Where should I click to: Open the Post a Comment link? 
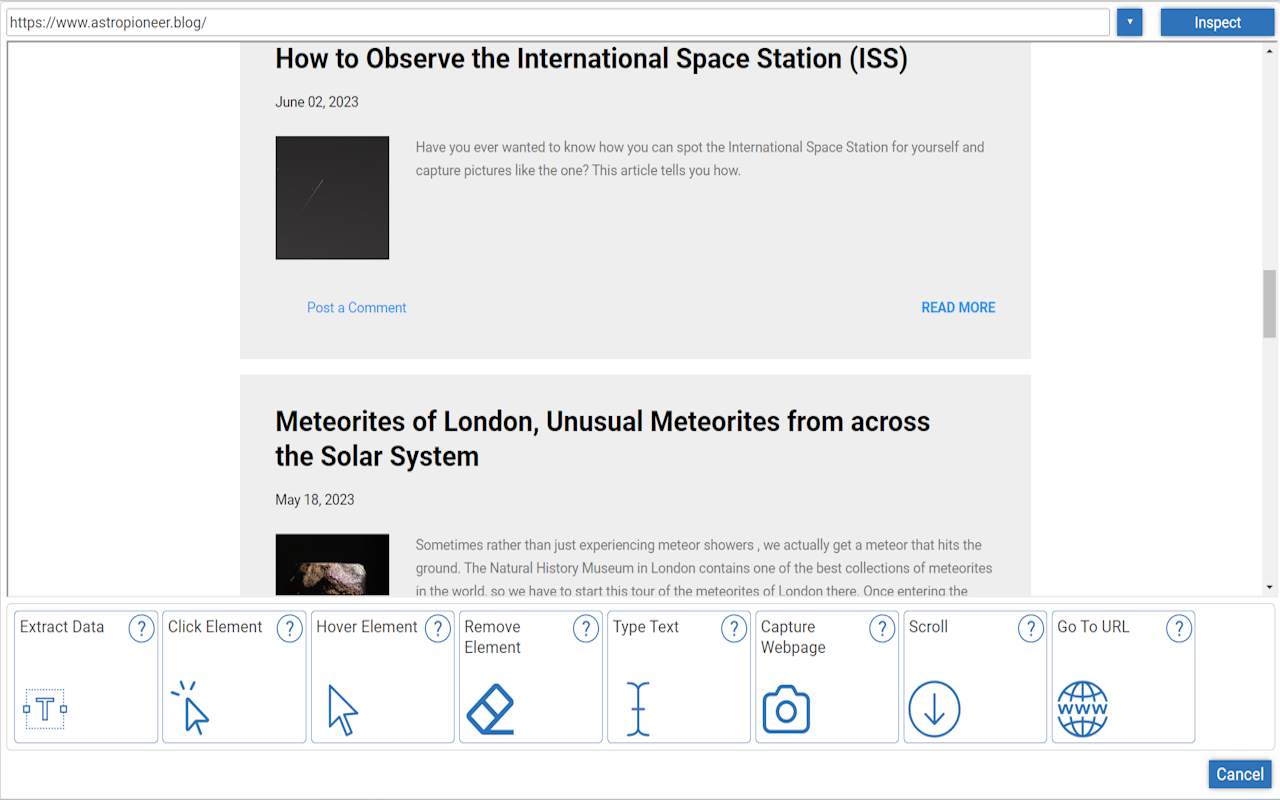356,308
